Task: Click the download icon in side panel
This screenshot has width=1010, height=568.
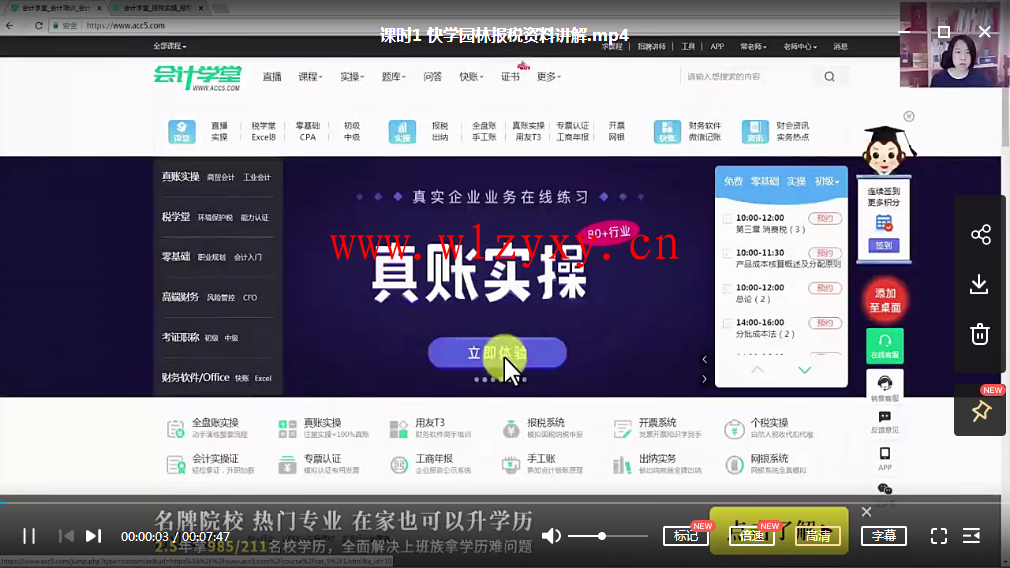Action: coord(979,284)
